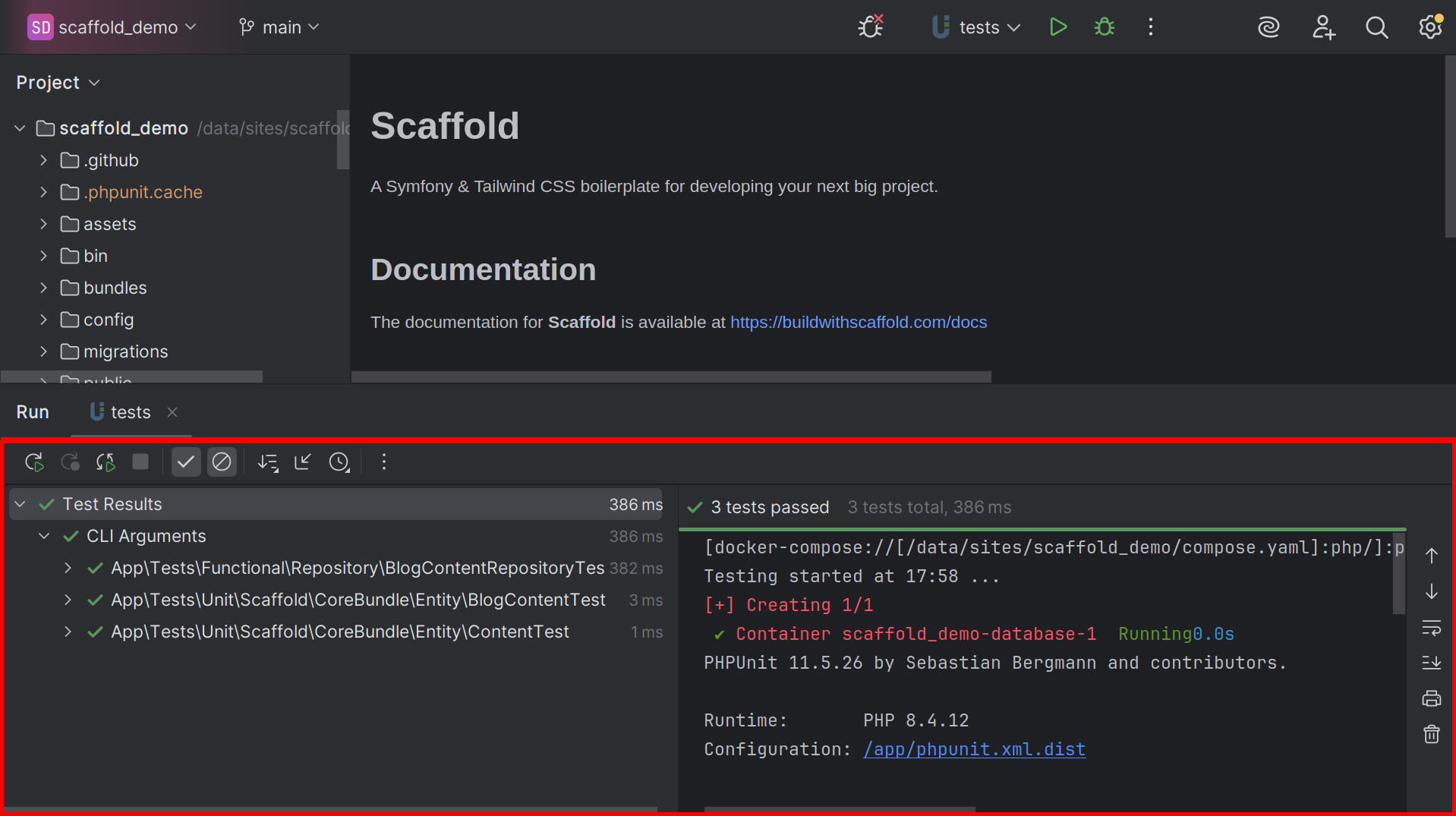Click the Import Tests history clock icon

pos(339,462)
